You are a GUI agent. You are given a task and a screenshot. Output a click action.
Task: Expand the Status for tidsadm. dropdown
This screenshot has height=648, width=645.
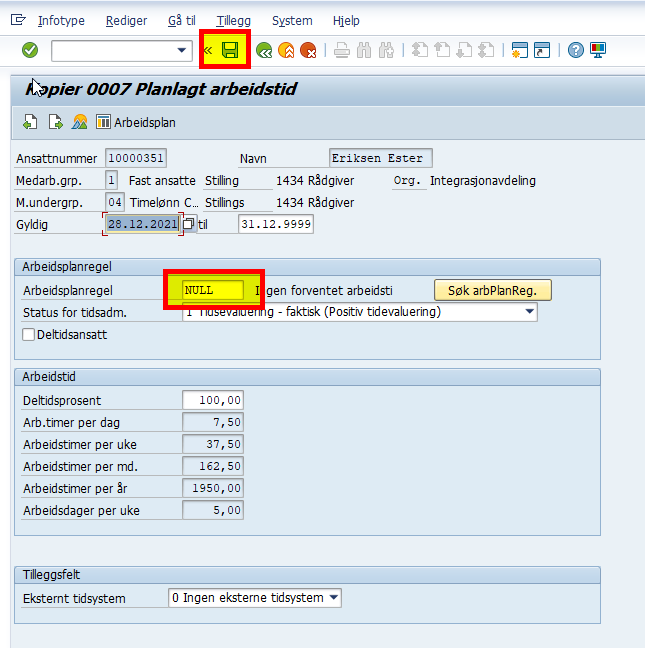(529, 312)
